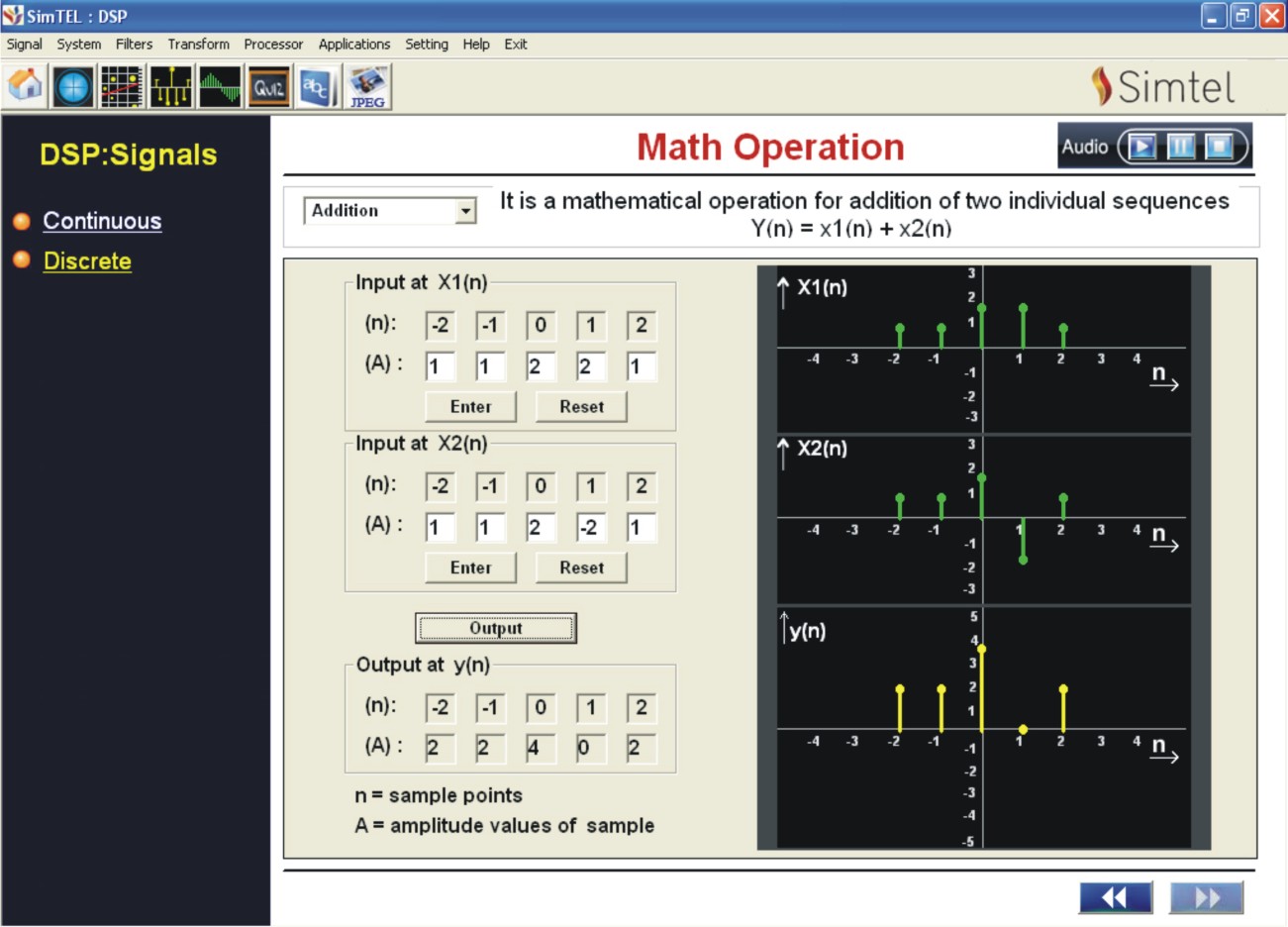
Task: Click Enter under Input at X2(n)
Action: click(470, 568)
